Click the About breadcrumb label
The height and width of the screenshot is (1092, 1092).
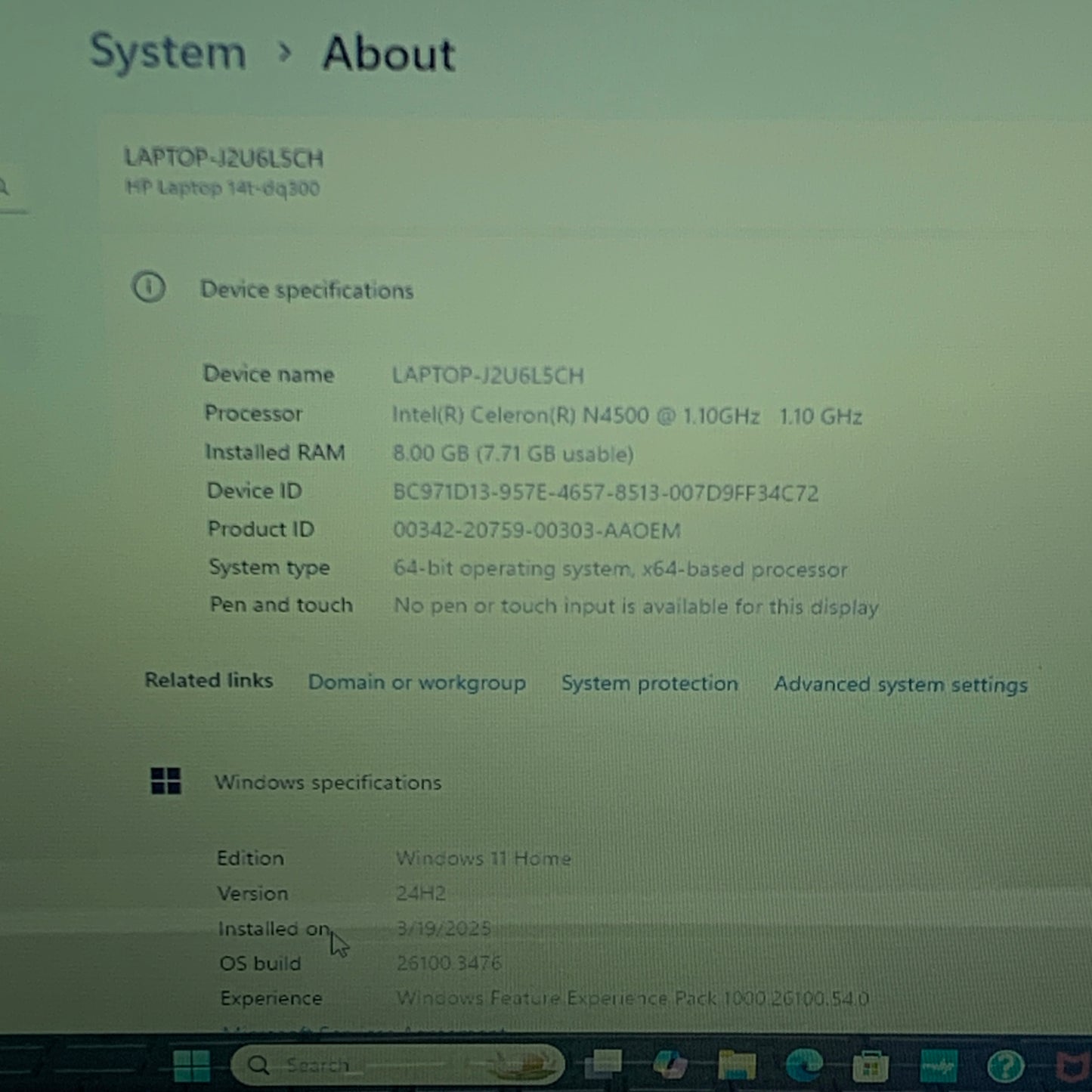(x=388, y=54)
